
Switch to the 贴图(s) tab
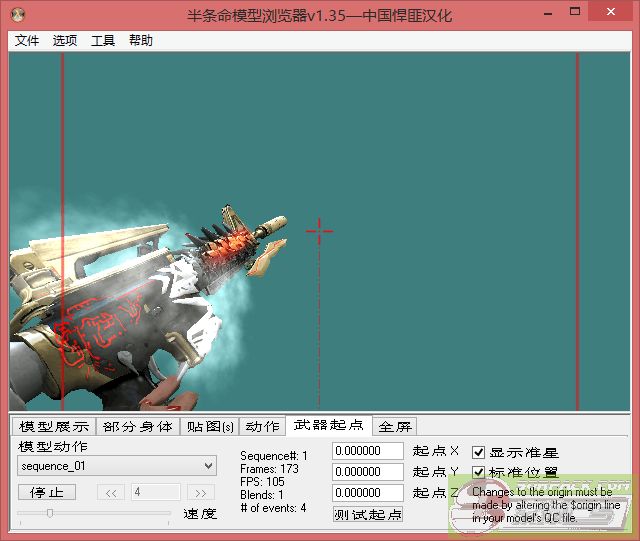[210, 427]
